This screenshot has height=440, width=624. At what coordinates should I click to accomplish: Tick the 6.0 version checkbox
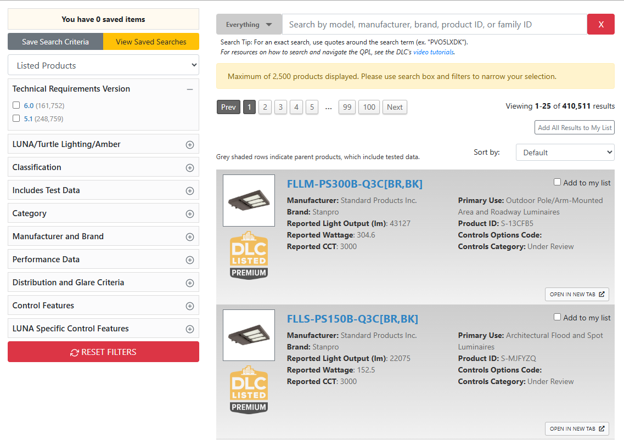(x=16, y=105)
